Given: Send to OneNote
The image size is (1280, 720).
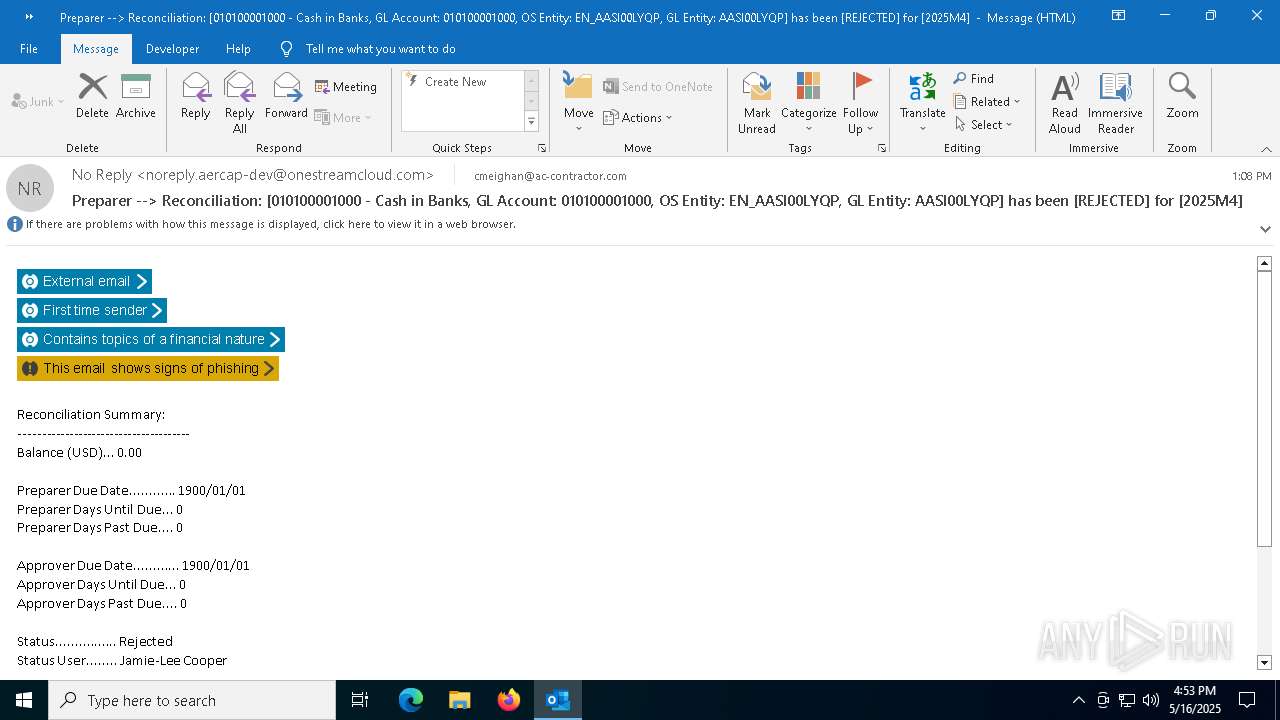Looking at the screenshot, I should coord(658,87).
